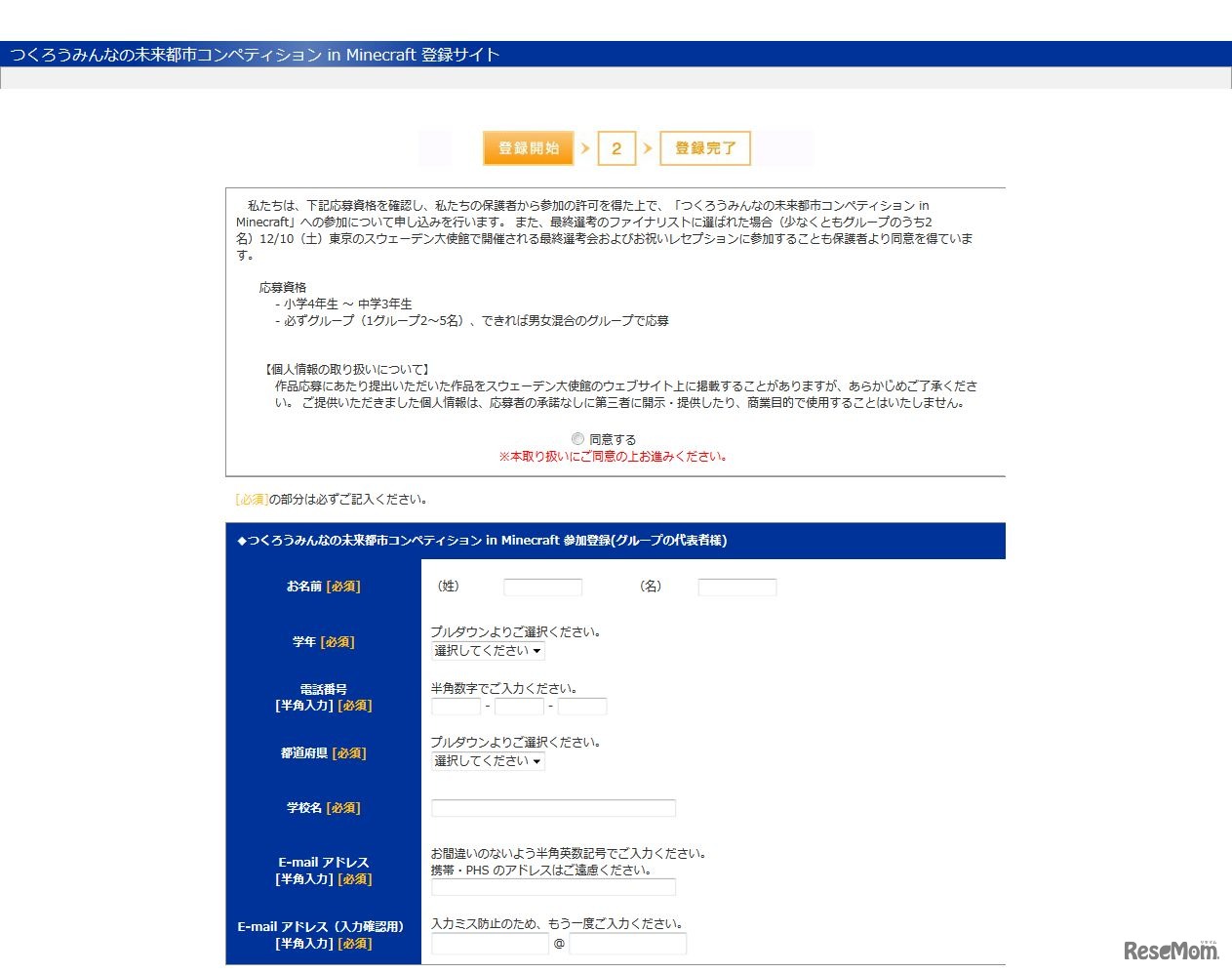The height and width of the screenshot is (973, 1232).
Task: Select the 同意する radio button
Action: click(577, 439)
